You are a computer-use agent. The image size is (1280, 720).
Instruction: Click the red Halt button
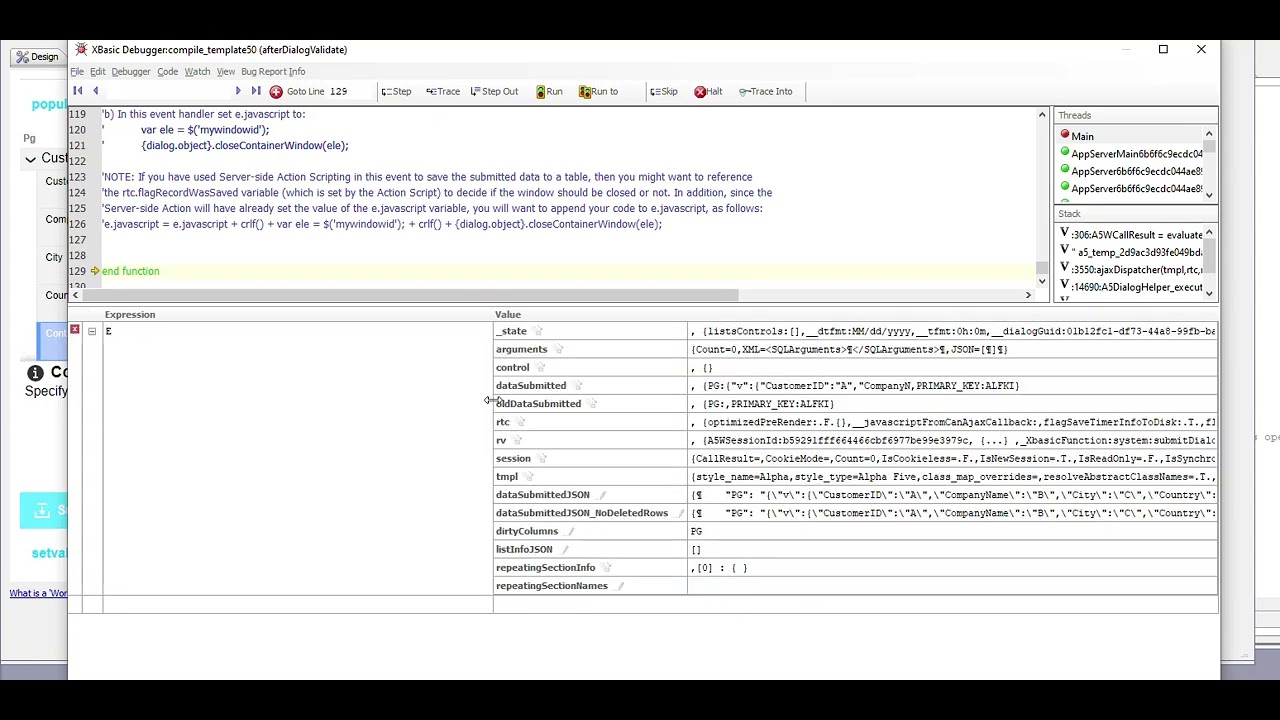(708, 91)
